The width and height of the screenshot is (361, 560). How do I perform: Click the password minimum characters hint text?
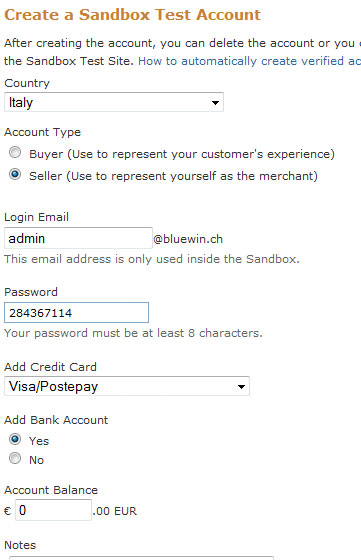pos(133,333)
